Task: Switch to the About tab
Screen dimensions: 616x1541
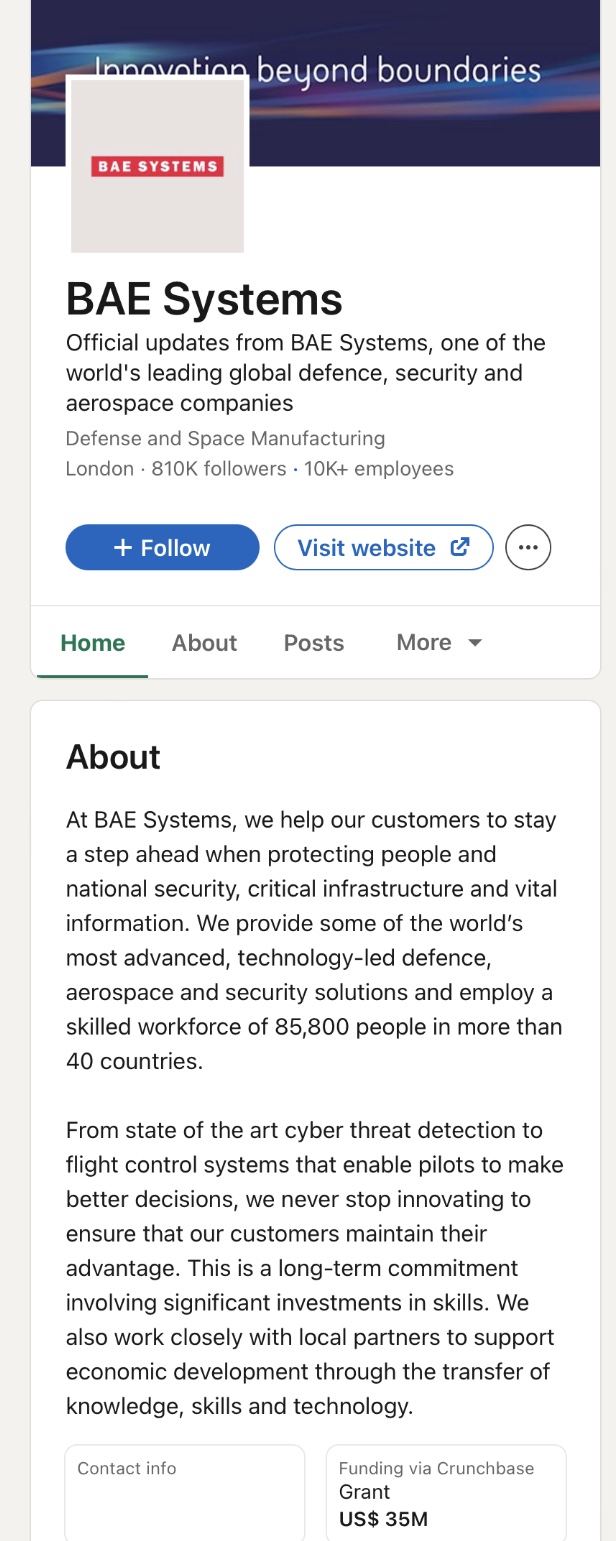Action: (204, 643)
